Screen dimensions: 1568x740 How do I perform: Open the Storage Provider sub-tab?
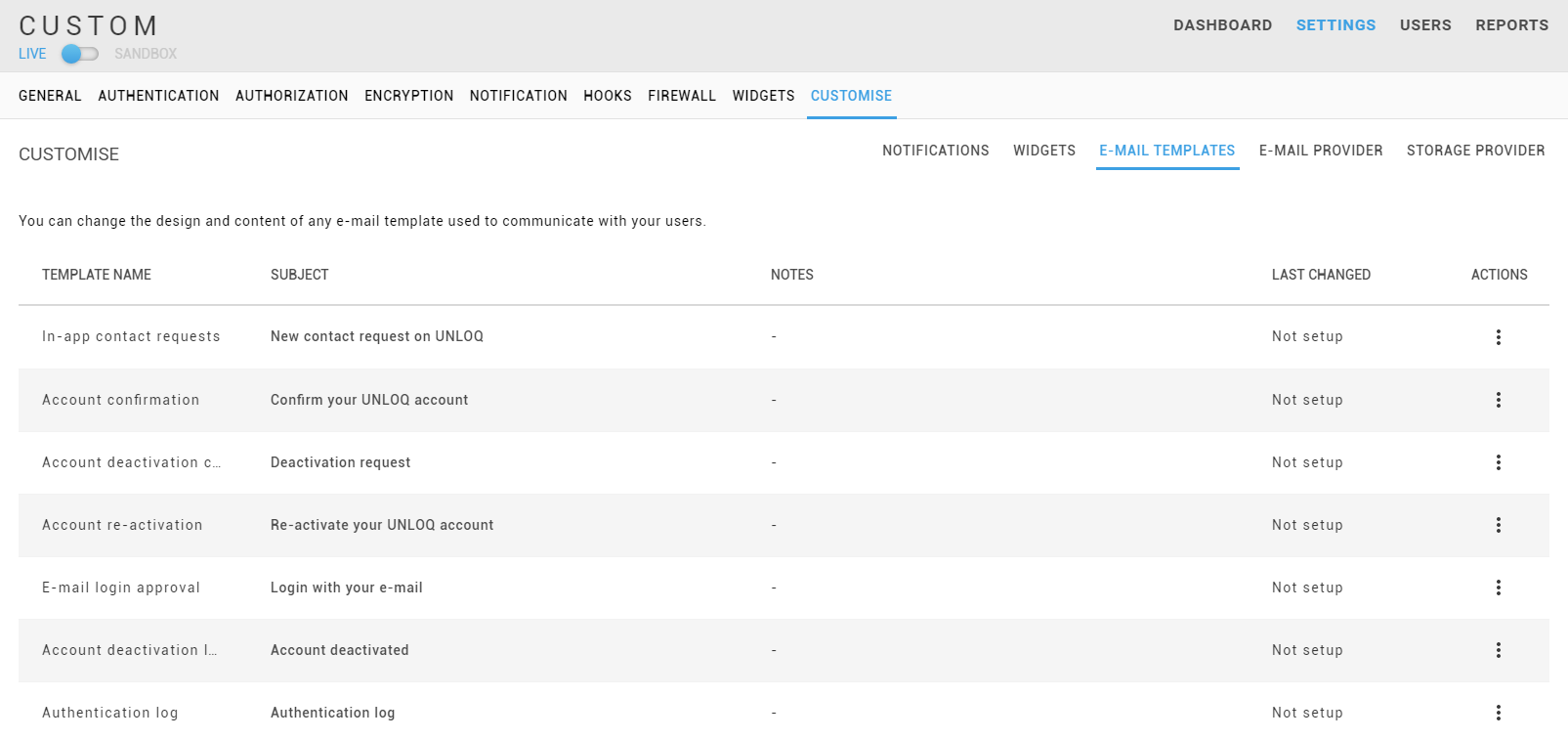pos(1475,151)
